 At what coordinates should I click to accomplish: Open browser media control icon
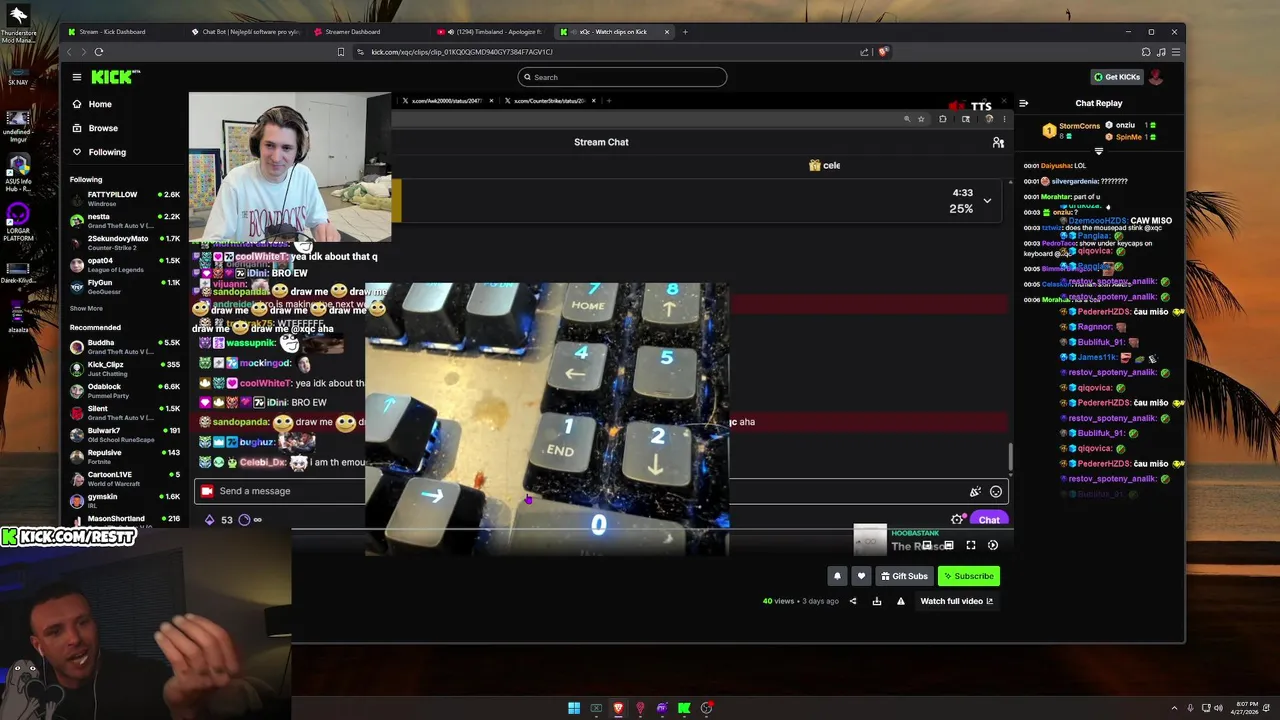click(1161, 52)
